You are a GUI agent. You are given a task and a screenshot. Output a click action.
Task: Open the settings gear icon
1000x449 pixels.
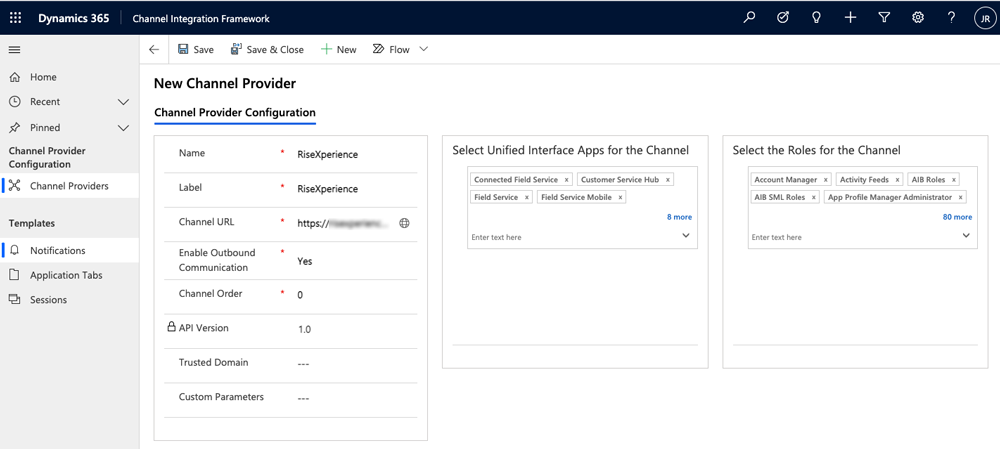coord(918,18)
